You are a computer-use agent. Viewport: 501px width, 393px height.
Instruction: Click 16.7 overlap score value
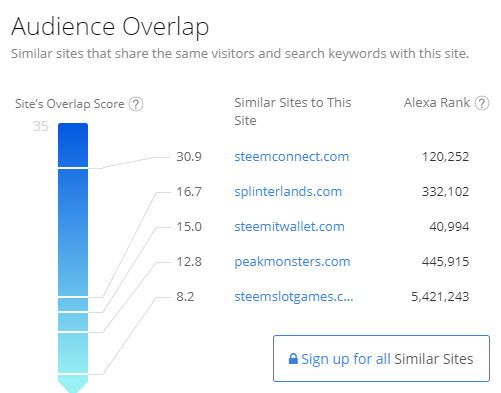point(189,192)
